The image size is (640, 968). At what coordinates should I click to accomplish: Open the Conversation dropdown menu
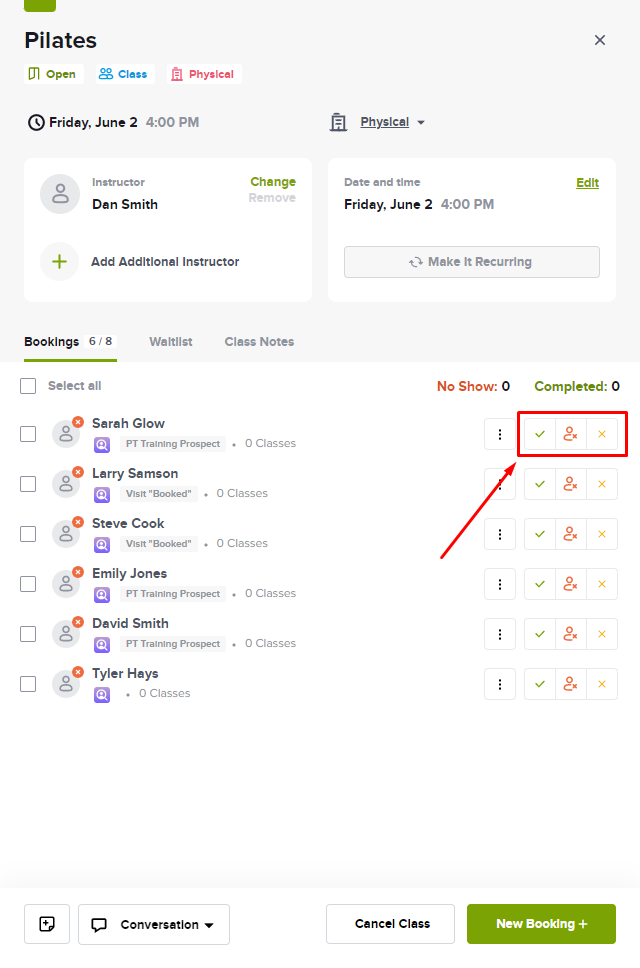154,924
